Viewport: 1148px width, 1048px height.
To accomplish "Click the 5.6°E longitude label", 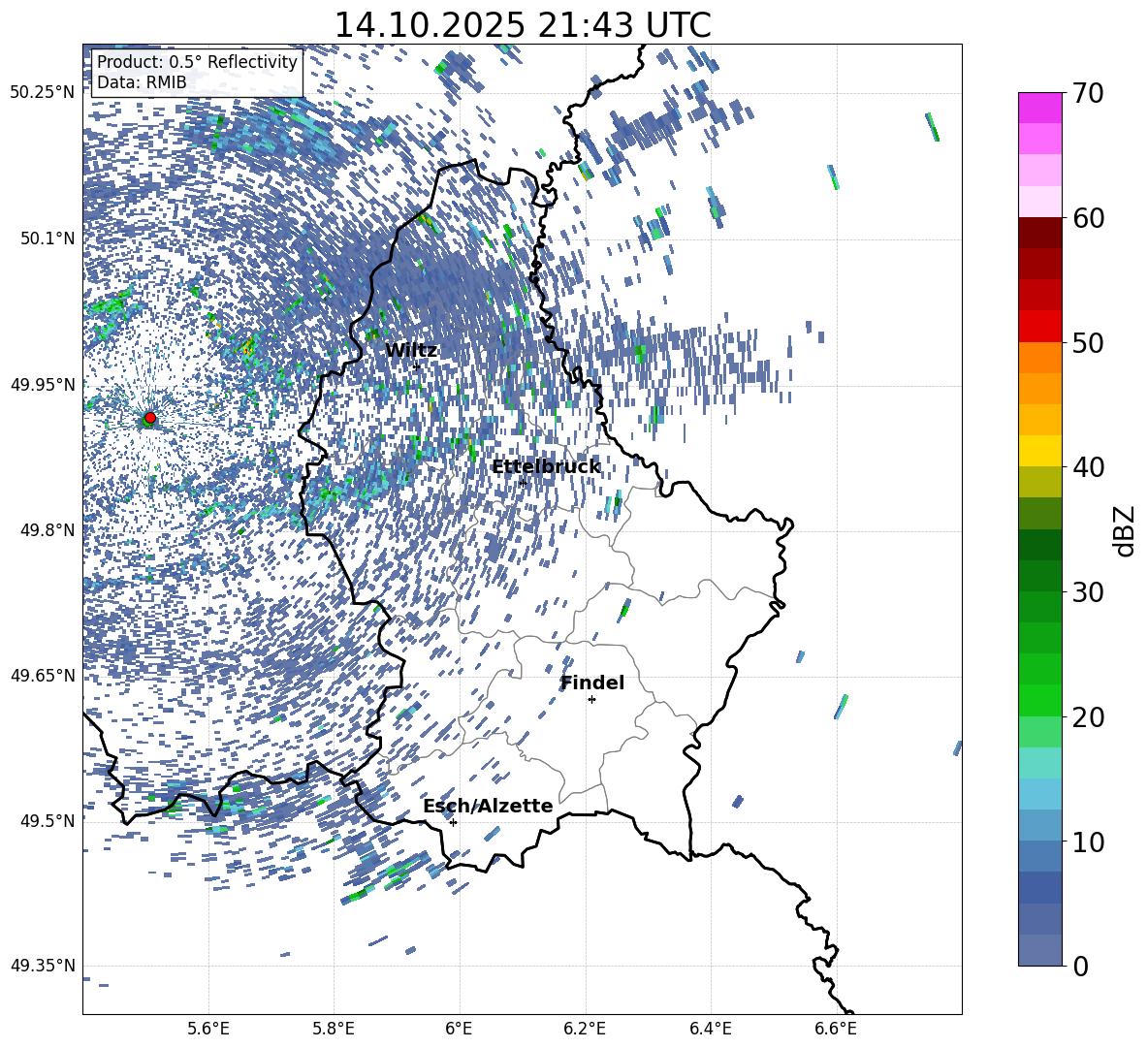I will click(208, 1029).
